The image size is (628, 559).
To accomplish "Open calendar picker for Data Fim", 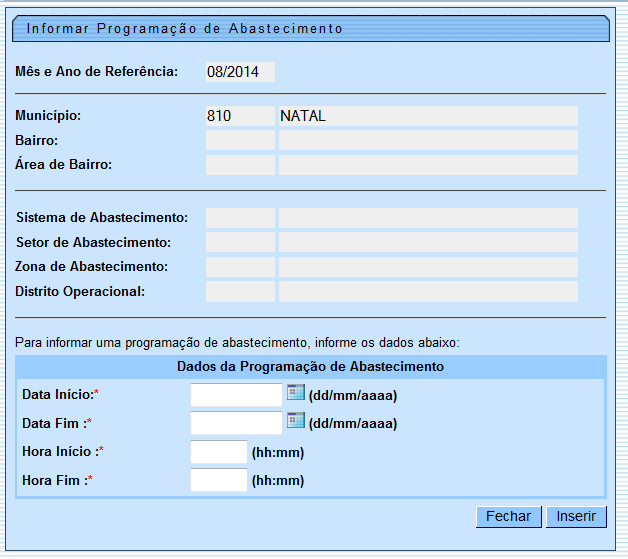I will tap(296, 420).
